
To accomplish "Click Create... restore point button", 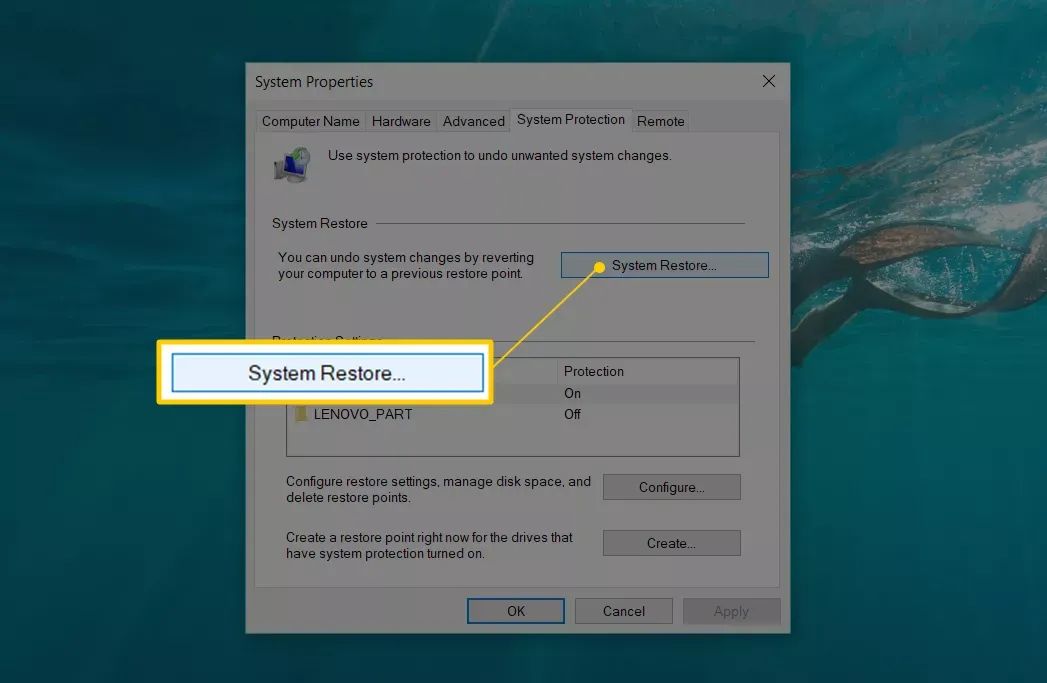I will [x=672, y=543].
